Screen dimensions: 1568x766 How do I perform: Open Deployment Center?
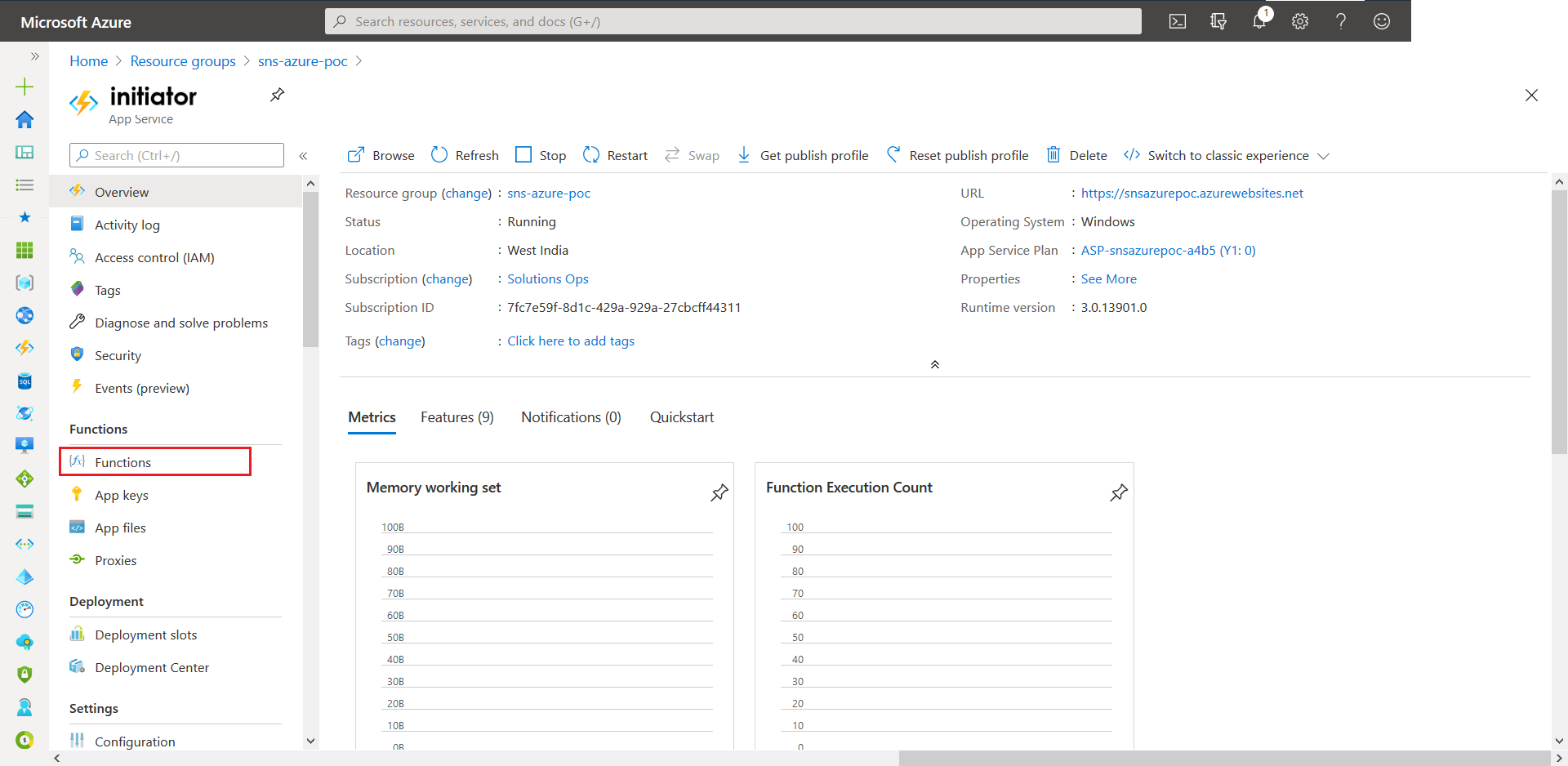coord(176,667)
